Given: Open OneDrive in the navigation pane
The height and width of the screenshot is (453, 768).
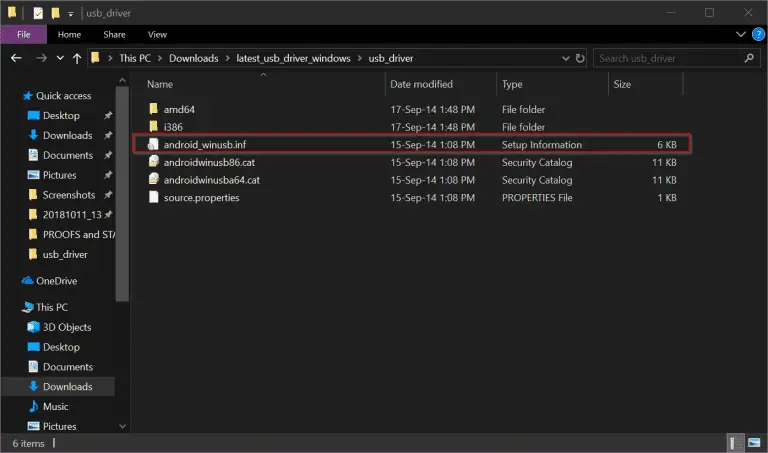Looking at the screenshot, I should (56, 281).
